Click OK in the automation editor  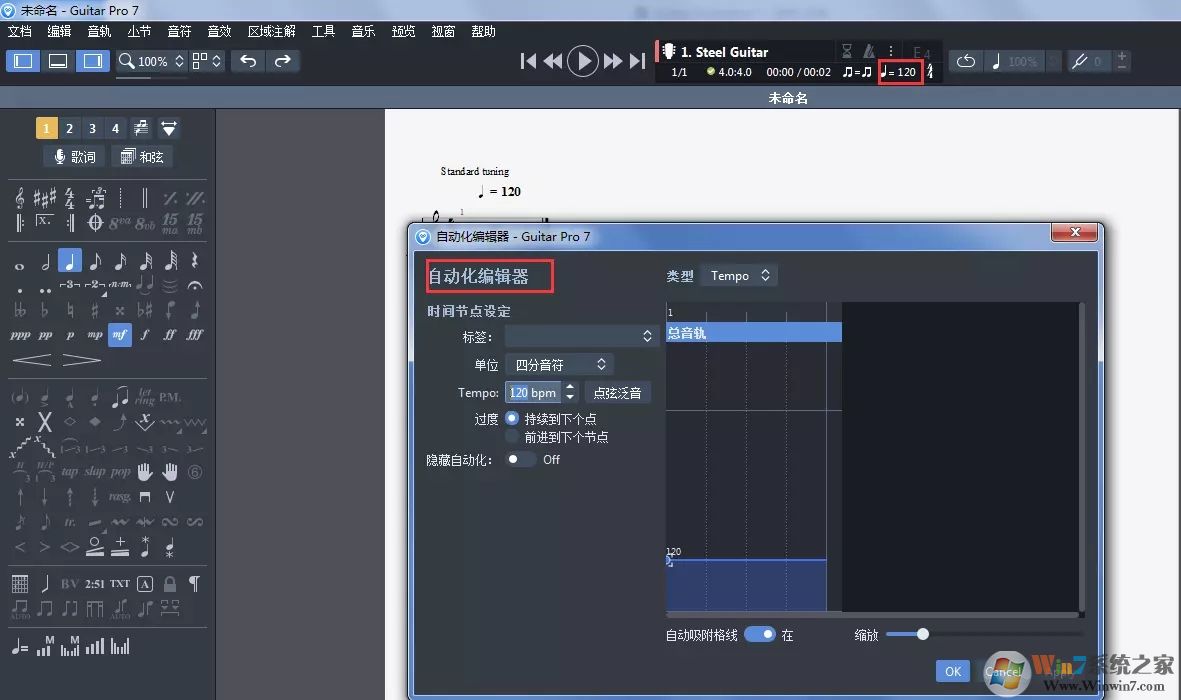point(953,671)
